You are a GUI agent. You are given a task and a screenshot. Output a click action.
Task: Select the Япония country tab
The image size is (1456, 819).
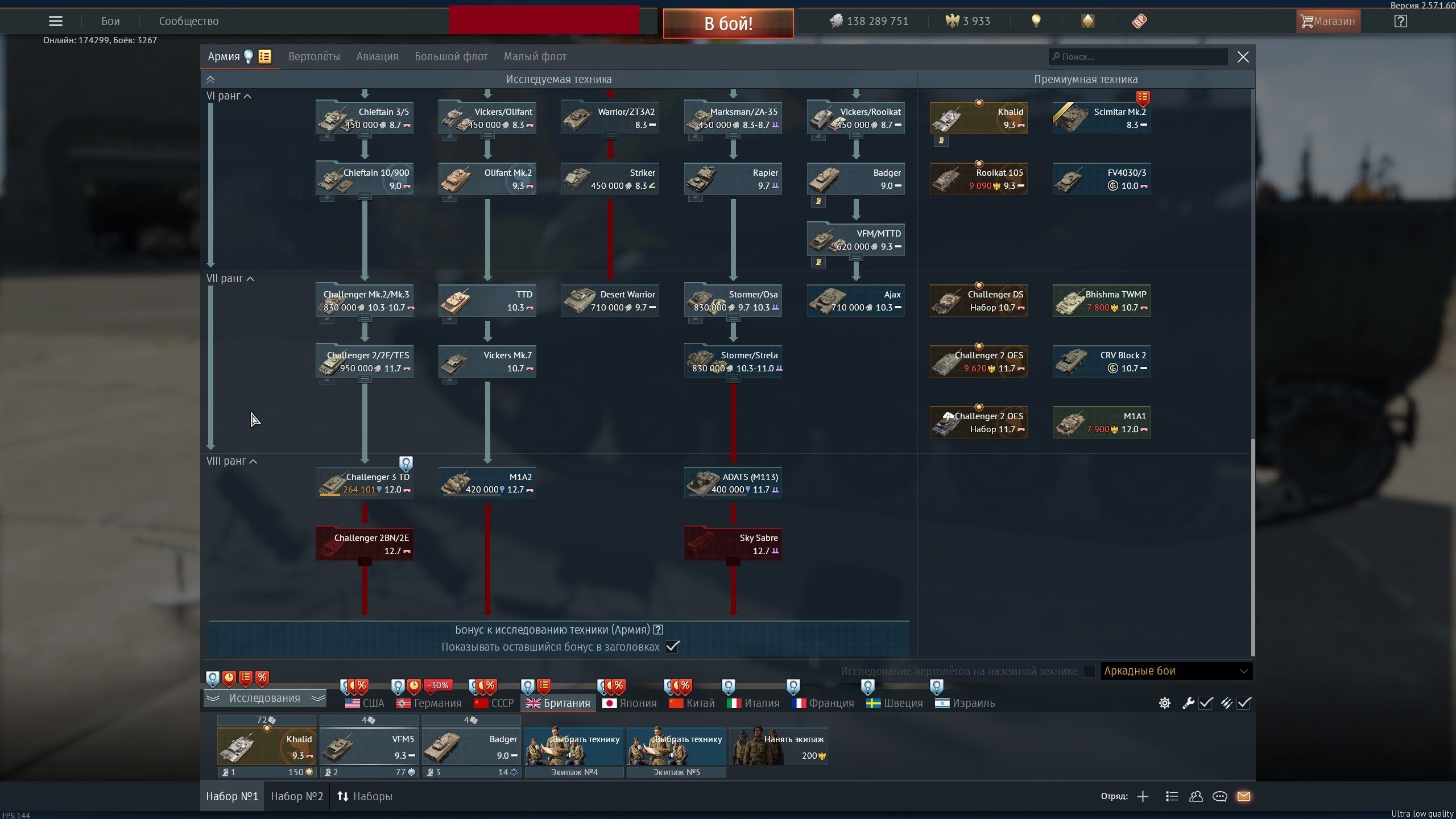[629, 704]
